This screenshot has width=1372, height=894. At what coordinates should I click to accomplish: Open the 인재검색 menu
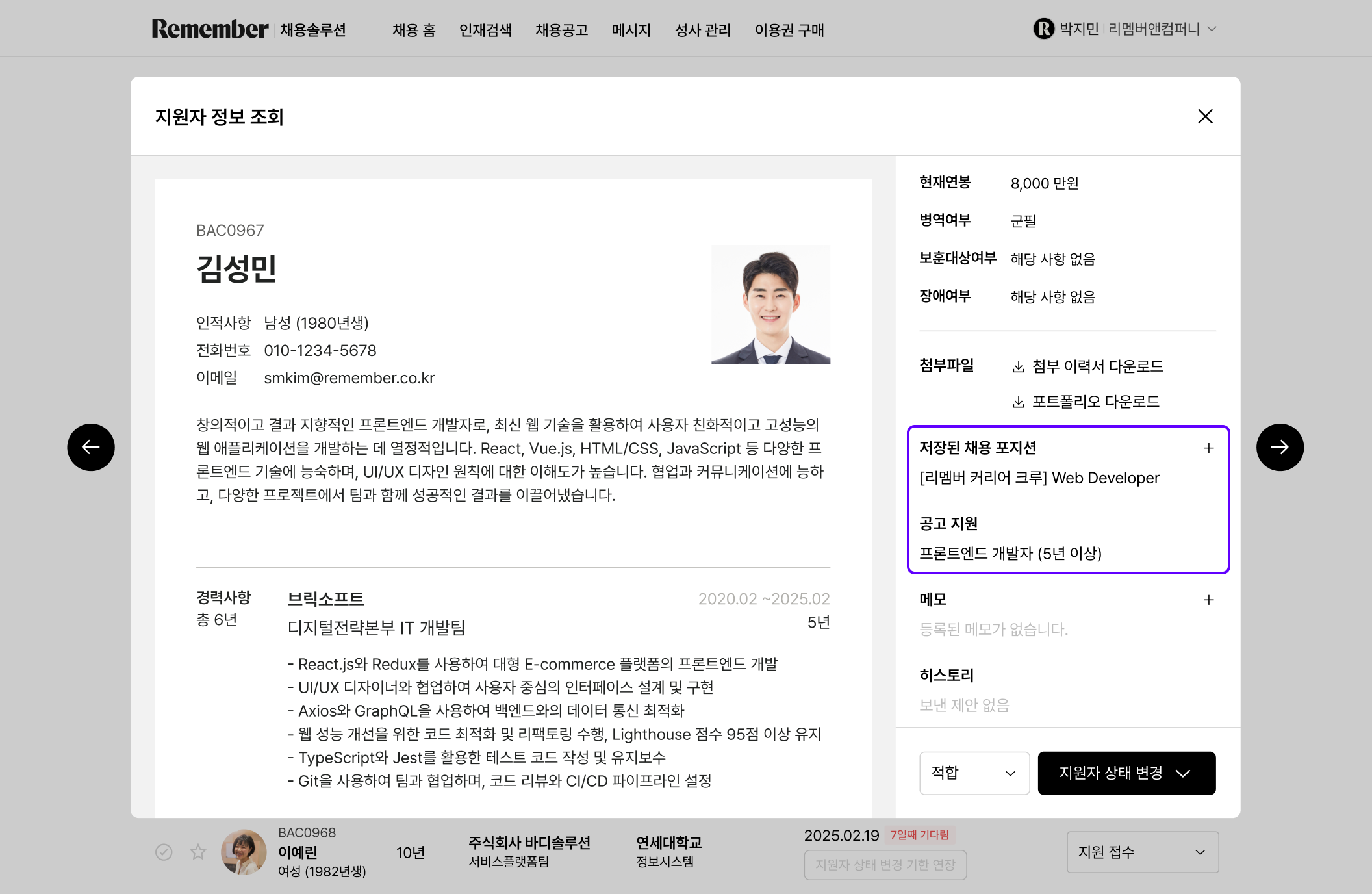(485, 30)
